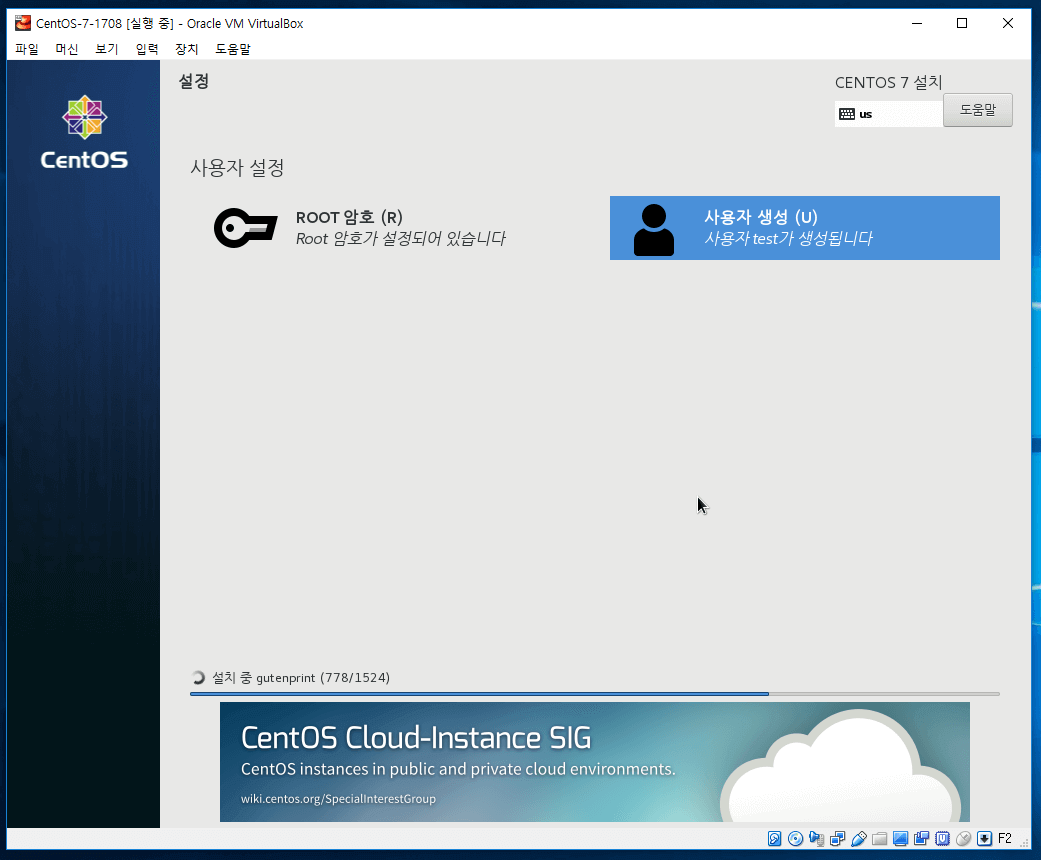Open the 머신 menu
Image resolution: width=1041 pixels, height=860 pixels.
click(x=67, y=49)
